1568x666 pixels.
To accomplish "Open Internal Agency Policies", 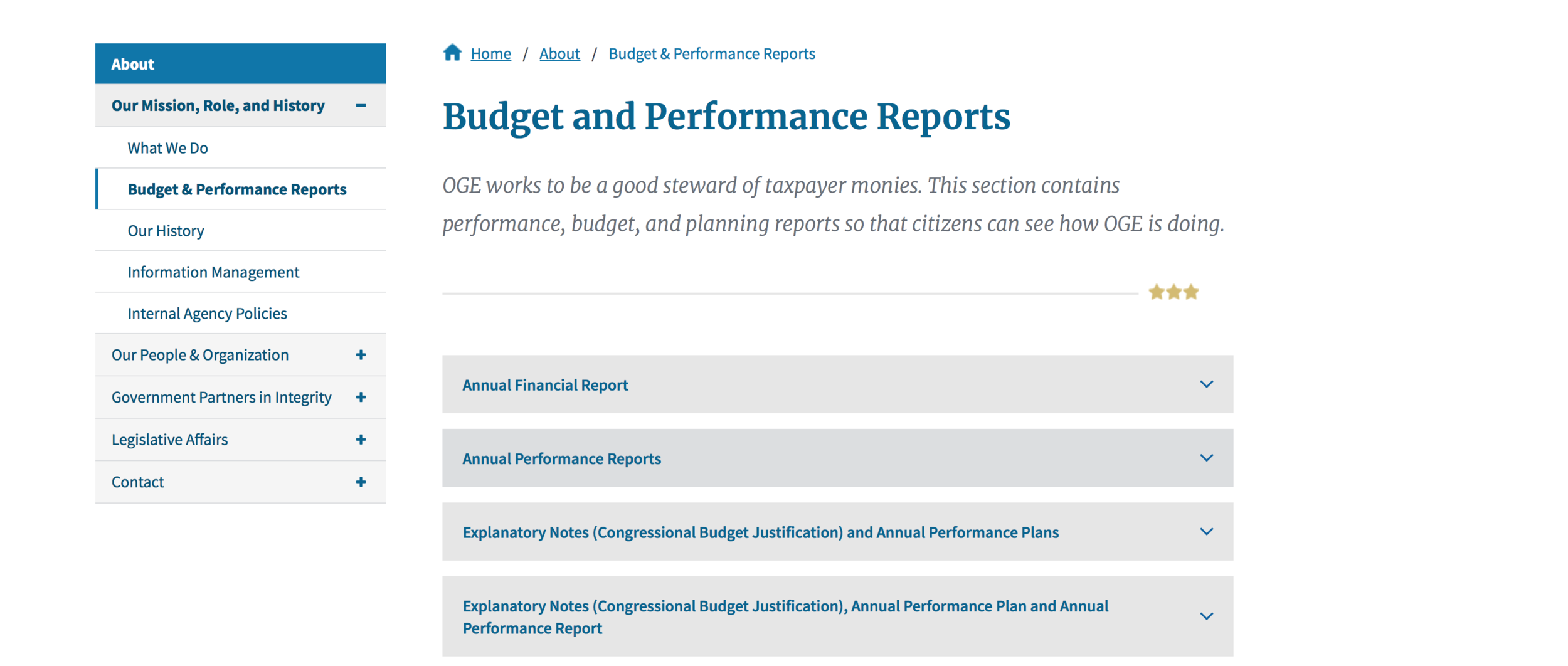I will [x=207, y=314].
